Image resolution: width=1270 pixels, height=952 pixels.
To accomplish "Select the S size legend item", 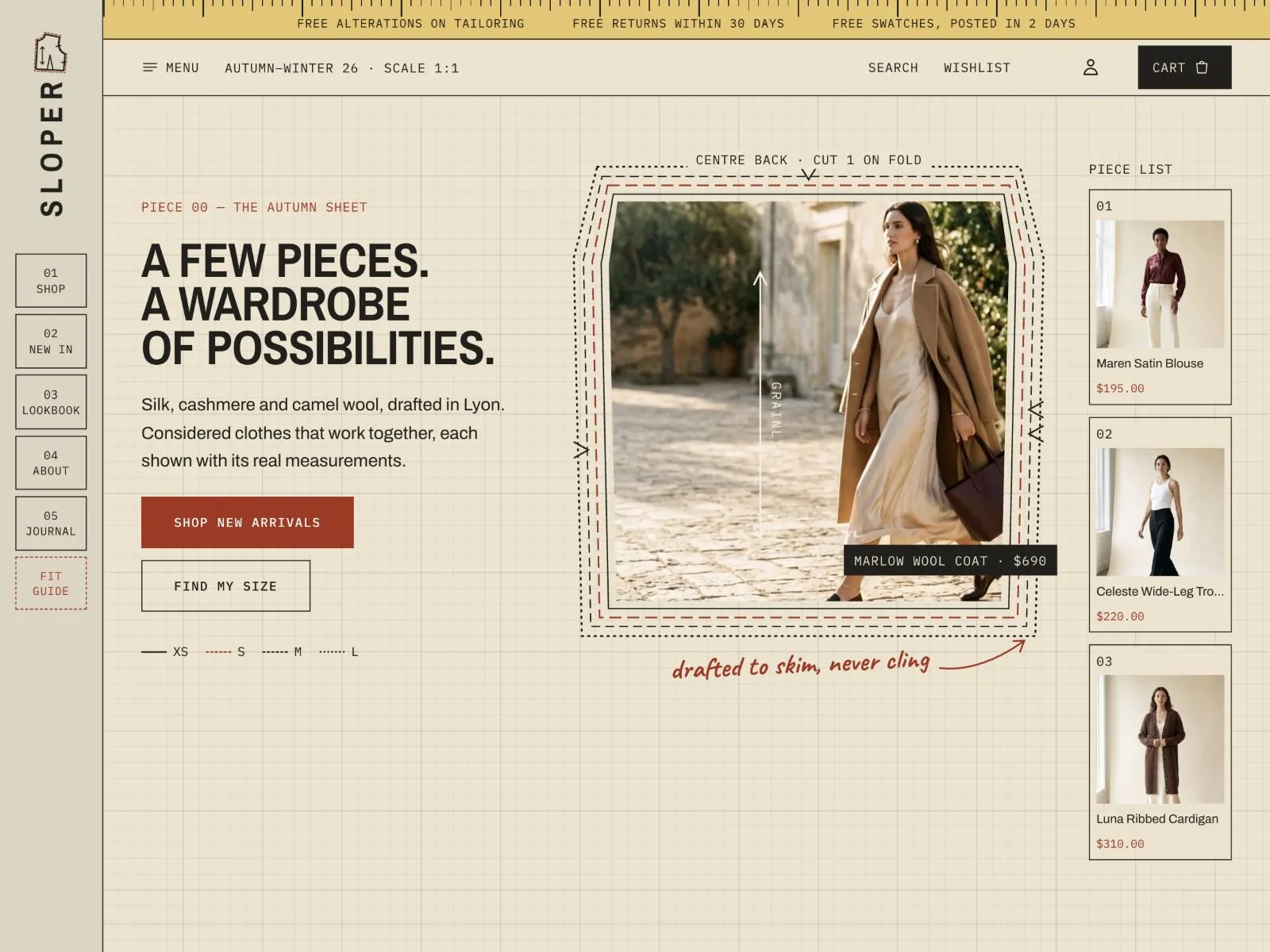I will coord(225,651).
